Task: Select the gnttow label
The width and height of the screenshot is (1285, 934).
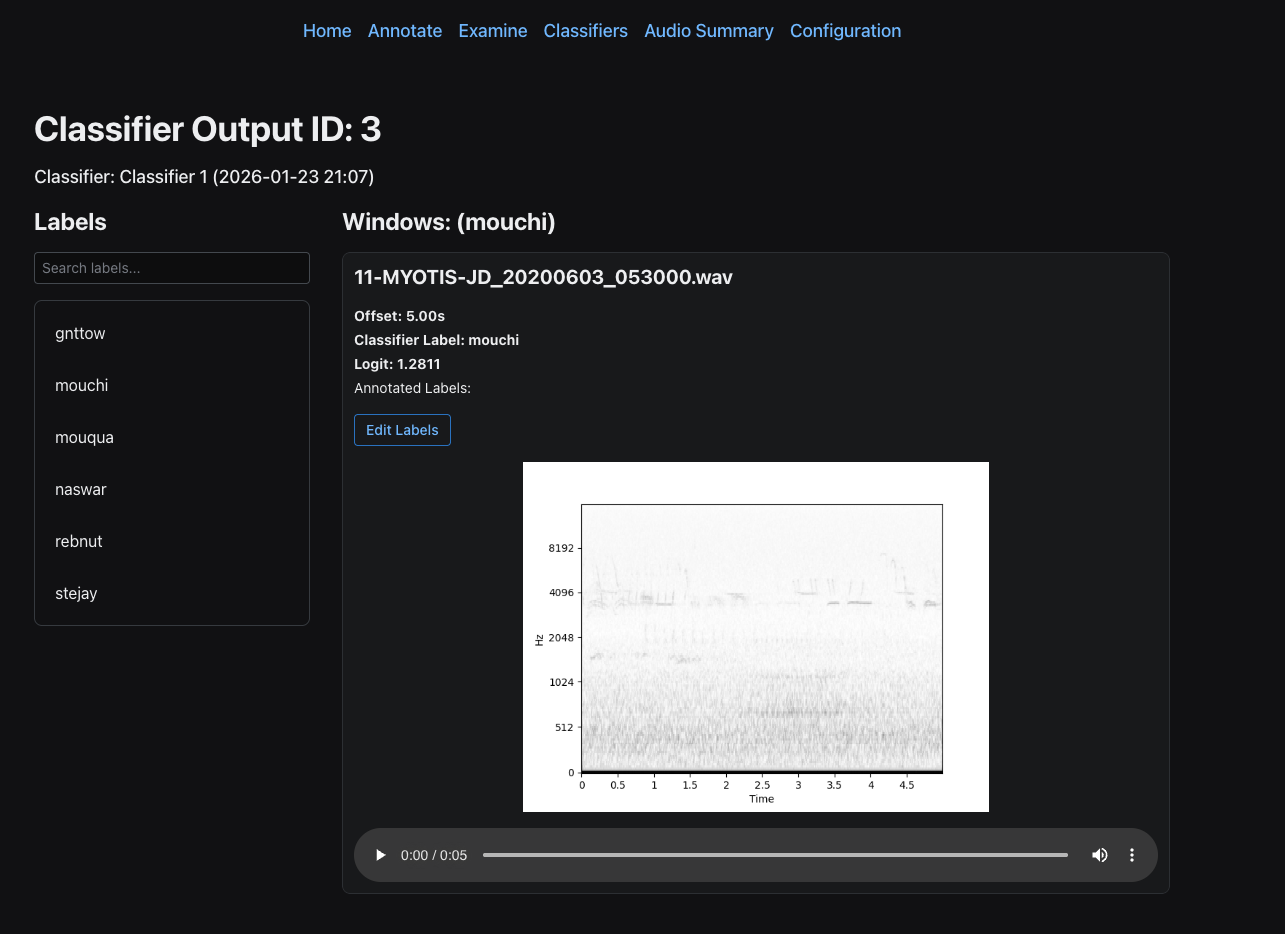Action: click(x=80, y=334)
